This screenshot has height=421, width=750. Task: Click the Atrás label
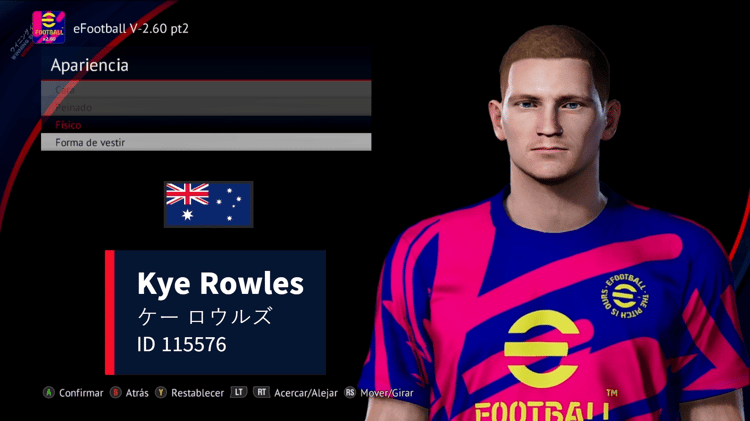[x=137, y=393]
